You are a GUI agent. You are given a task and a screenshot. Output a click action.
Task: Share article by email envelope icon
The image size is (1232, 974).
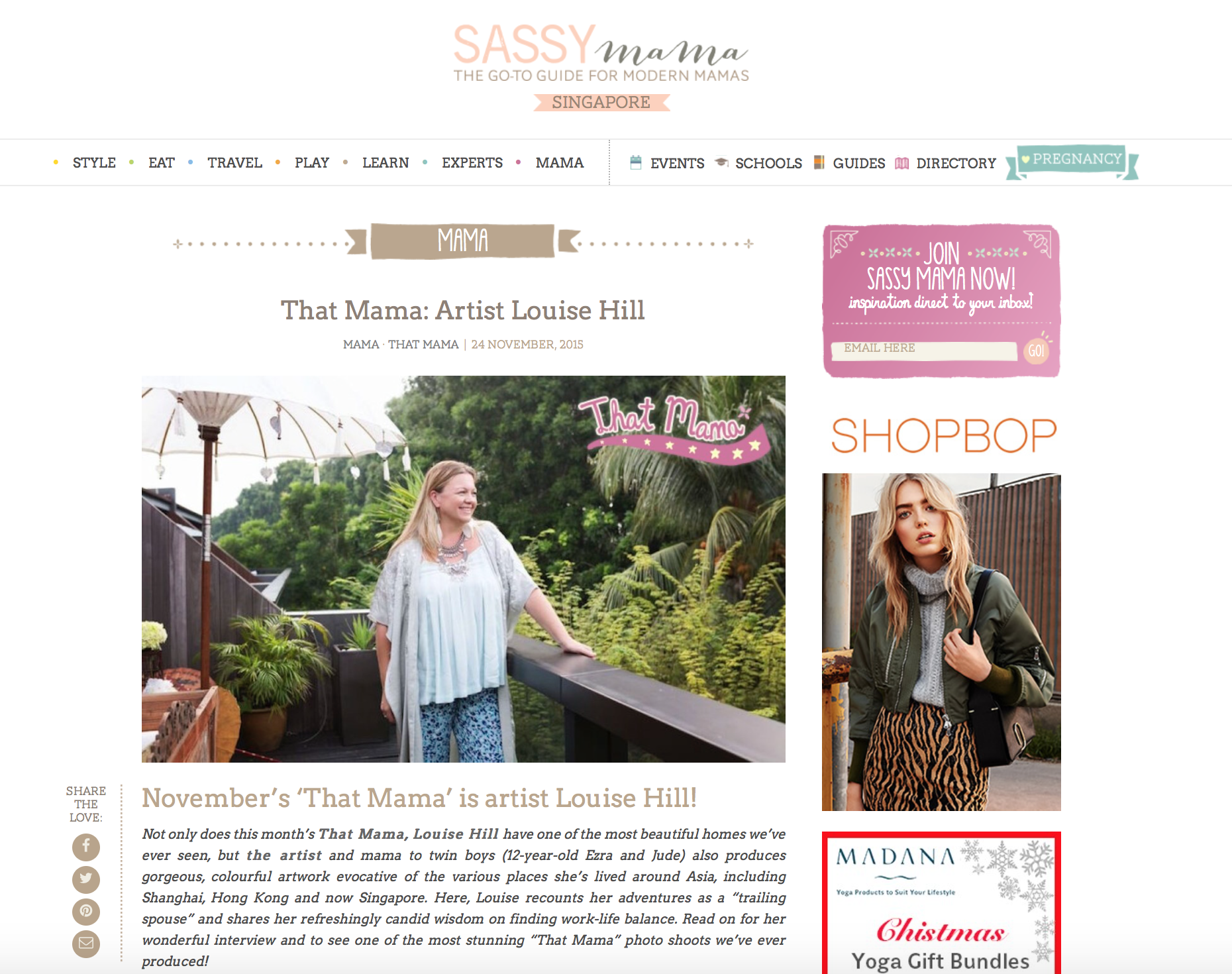pyautogui.click(x=86, y=944)
